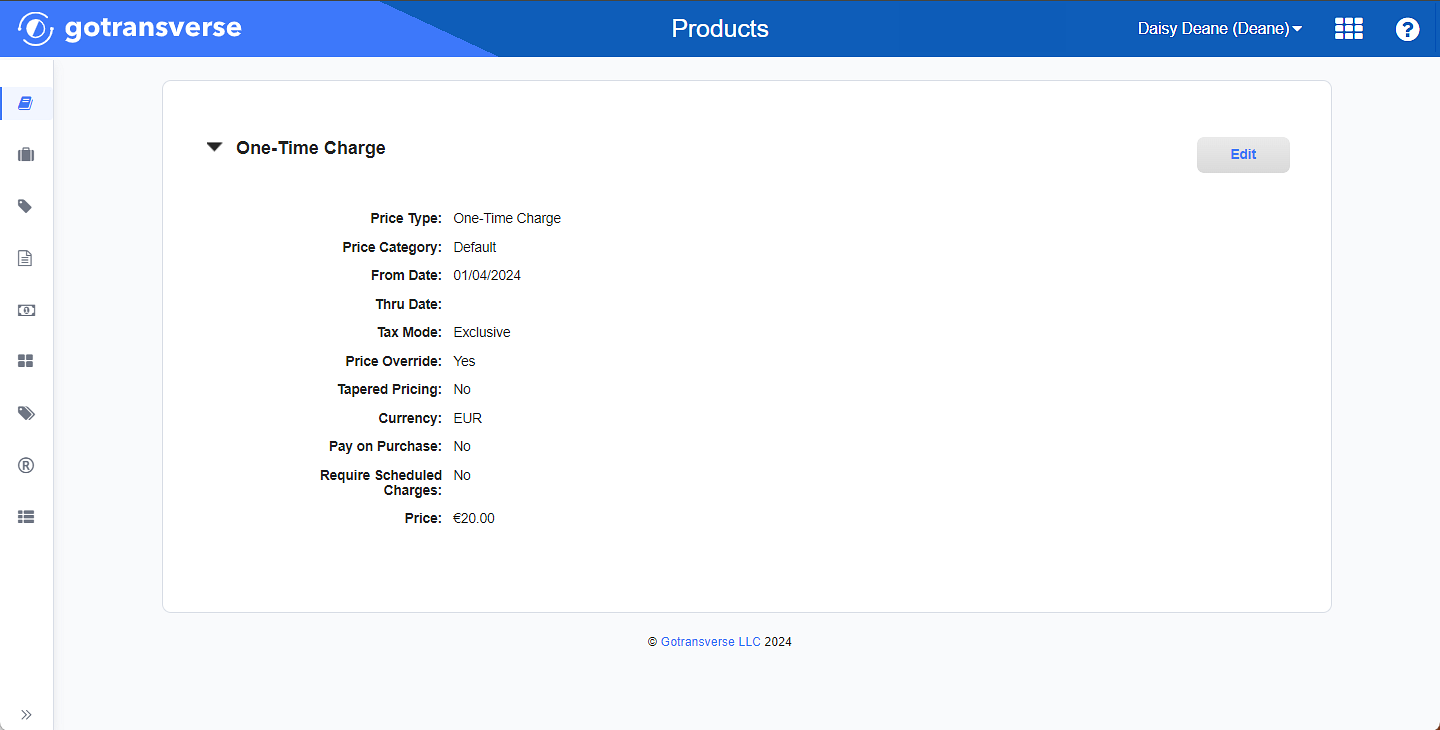1440x730 pixels.
Task: Click the Price Type label
Action: tap(406, 218)
